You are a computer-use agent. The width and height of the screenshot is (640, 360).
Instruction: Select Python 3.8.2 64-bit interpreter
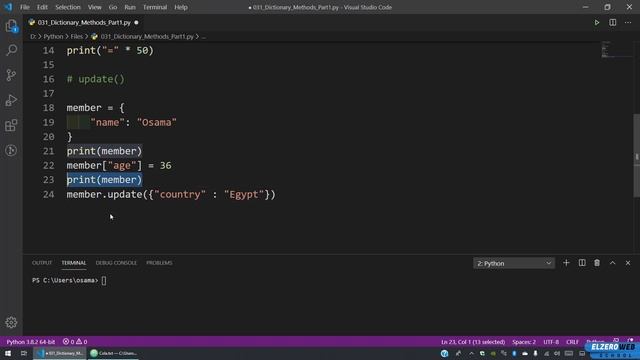coord(31,342)
